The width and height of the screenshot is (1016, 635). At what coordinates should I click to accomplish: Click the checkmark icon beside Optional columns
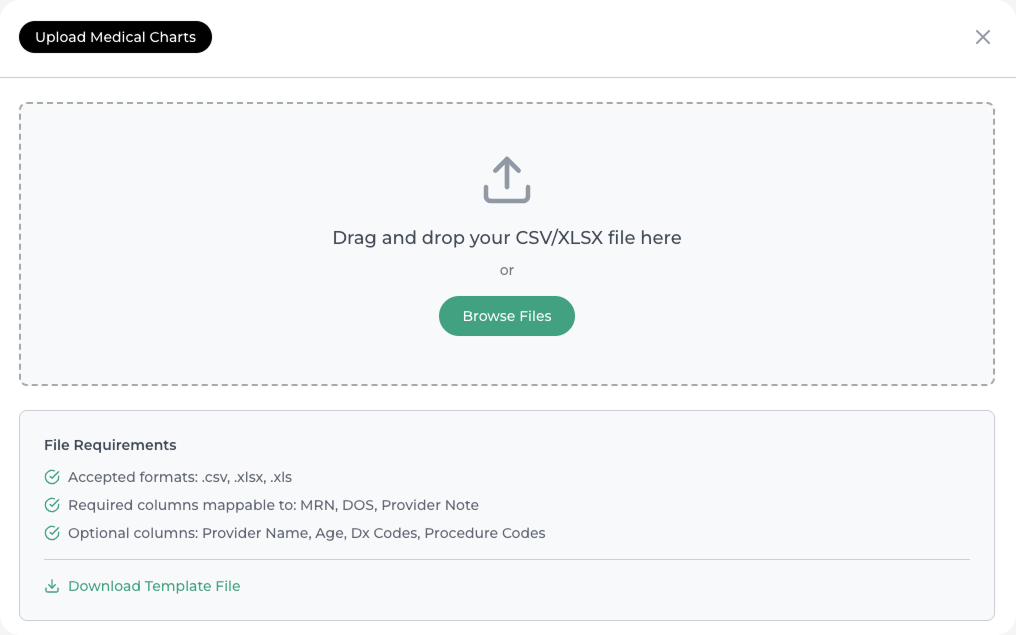pos(52,533)
